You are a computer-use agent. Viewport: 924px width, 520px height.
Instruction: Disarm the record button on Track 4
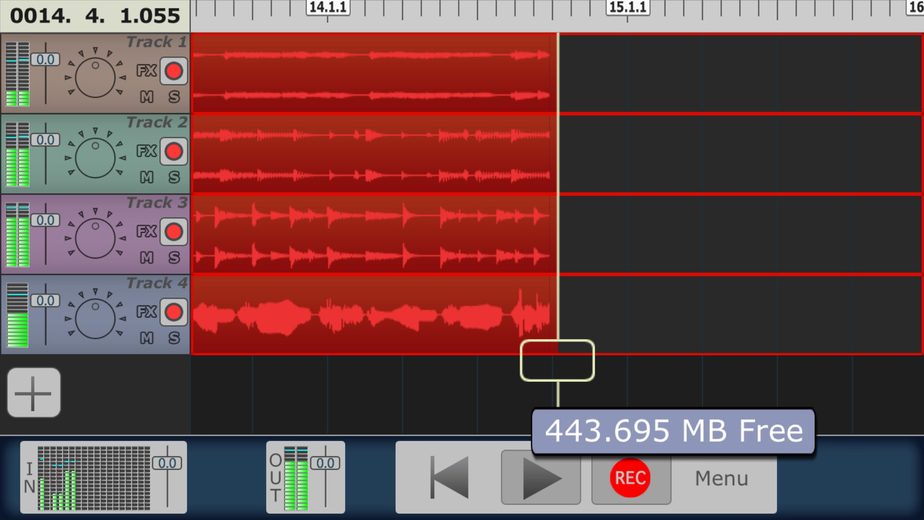(x=173, y=312)
